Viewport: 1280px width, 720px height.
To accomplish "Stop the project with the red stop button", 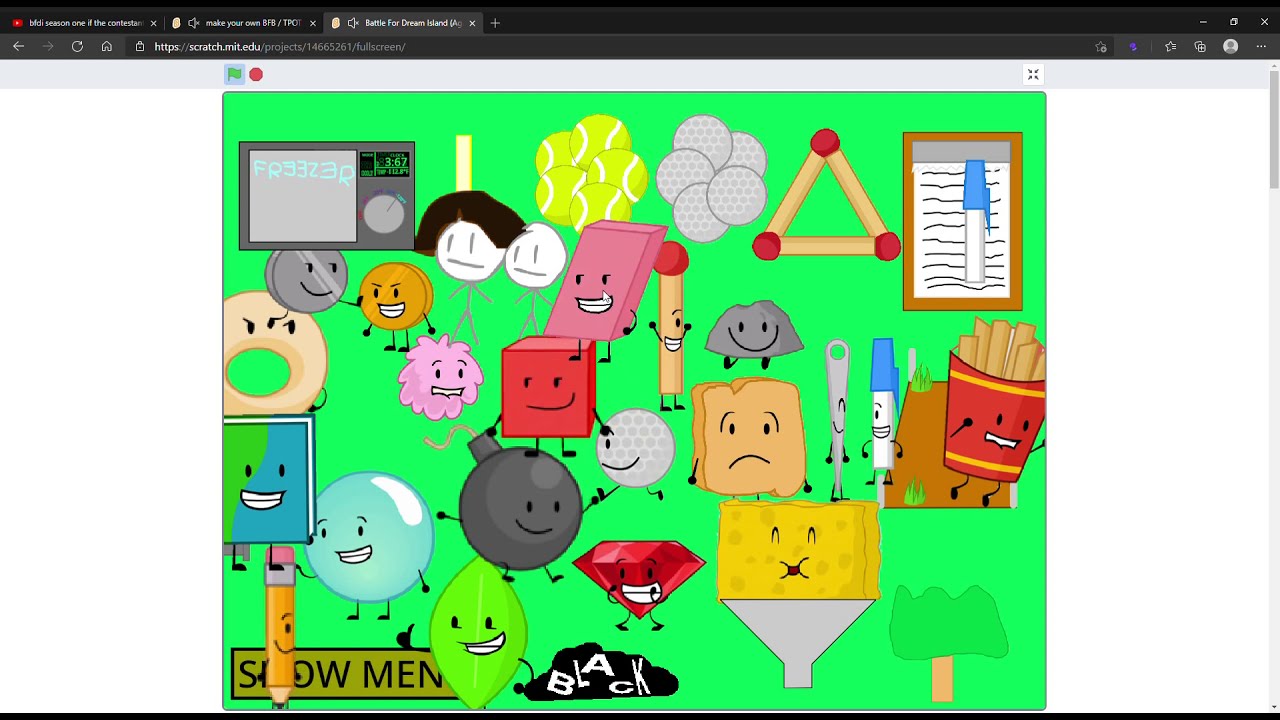I will tap(256, 74).
